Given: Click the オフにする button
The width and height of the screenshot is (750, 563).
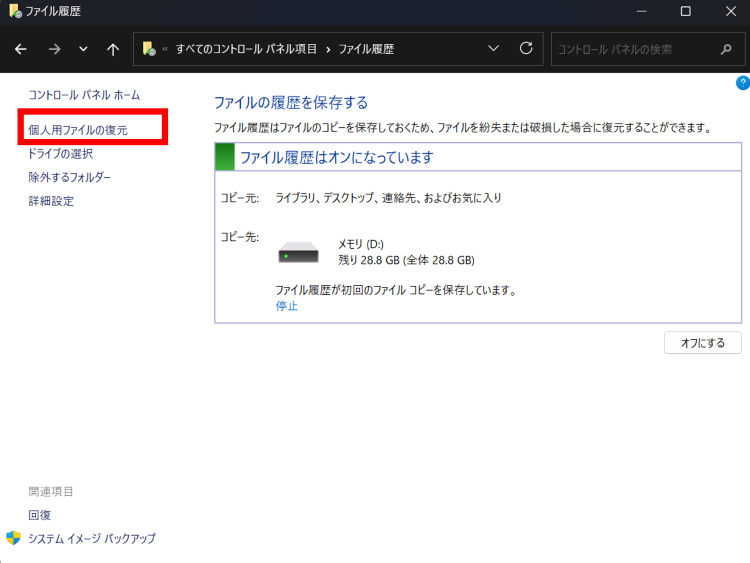Looking at the screenshot, I should point(702,343).
